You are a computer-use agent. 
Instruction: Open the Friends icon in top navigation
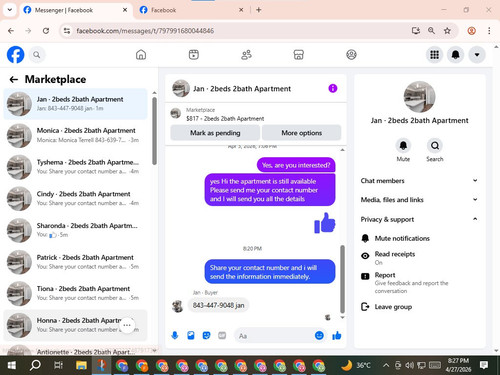click(x=246, y=55)
